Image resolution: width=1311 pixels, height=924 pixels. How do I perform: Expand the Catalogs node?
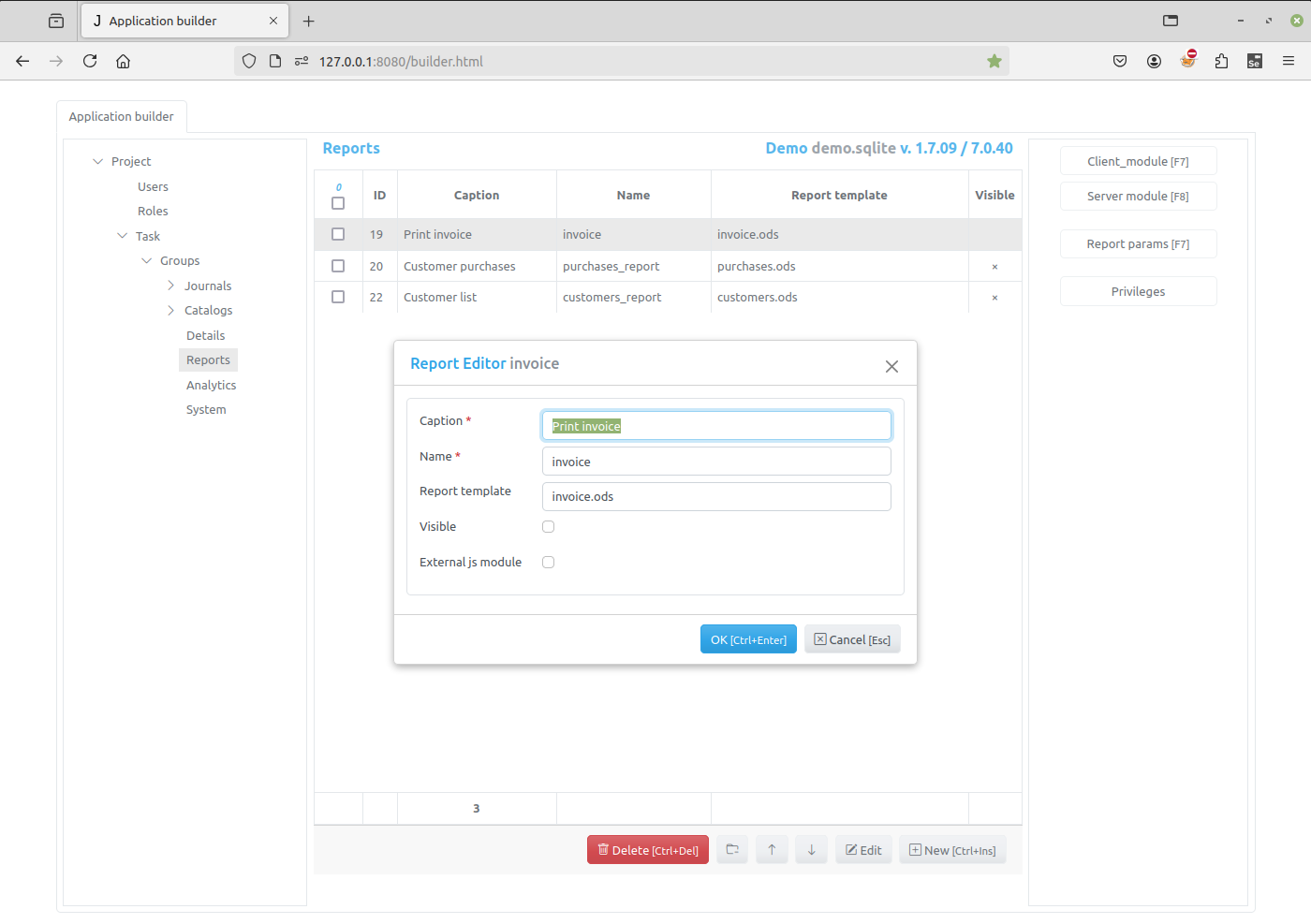[x=170, y=310]
